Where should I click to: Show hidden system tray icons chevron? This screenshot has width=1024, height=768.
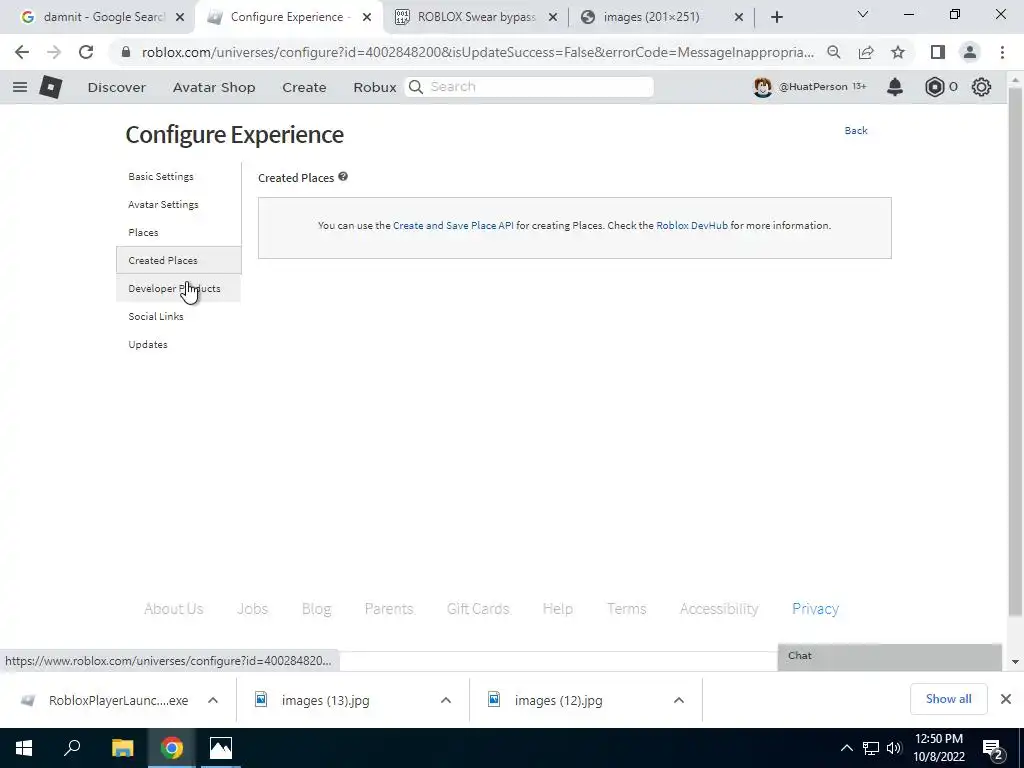click(846, 748)
